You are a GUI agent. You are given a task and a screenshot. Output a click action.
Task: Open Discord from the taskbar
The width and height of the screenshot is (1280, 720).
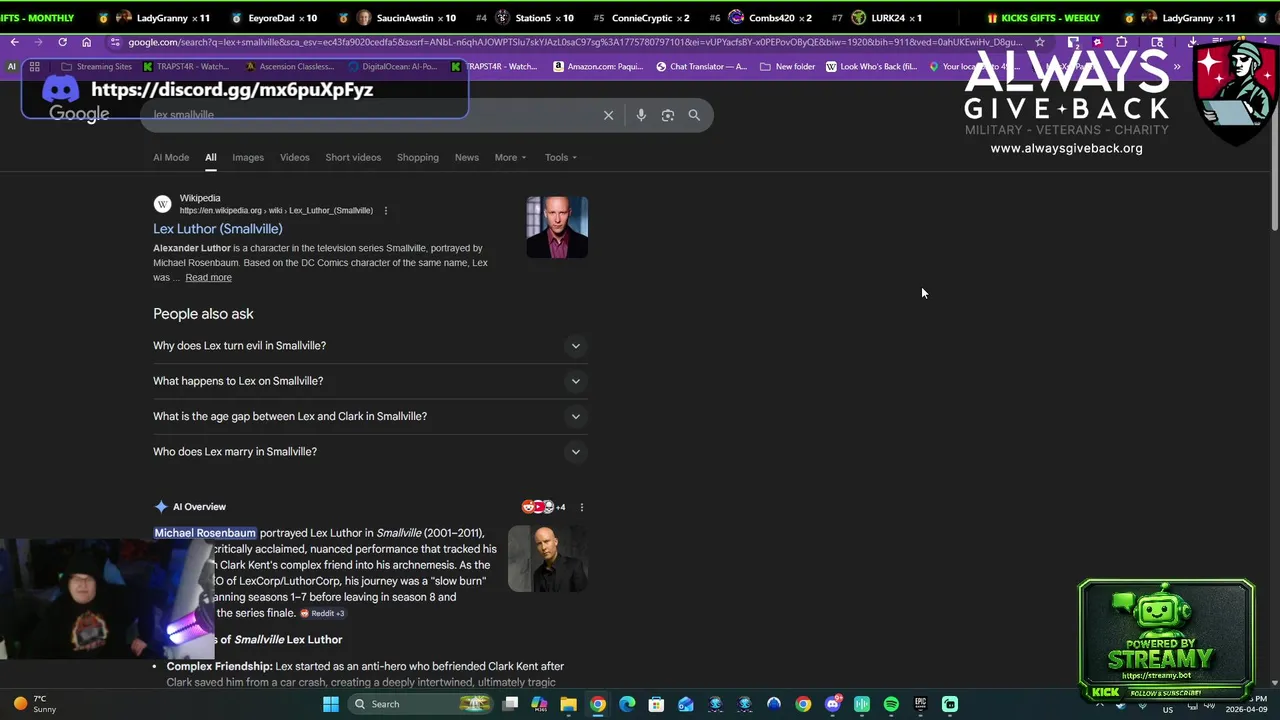tap(832, 704)
